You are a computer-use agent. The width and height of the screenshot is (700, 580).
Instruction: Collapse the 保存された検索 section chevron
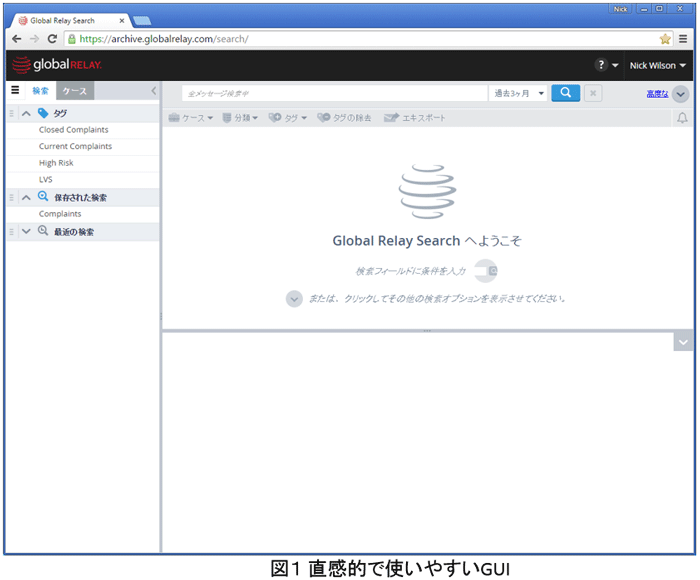(x=26, y=197)
